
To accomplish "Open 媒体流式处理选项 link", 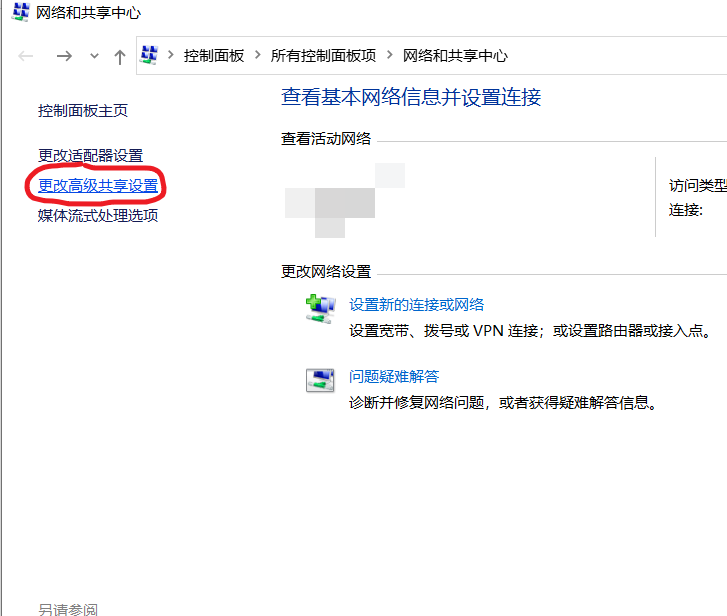I will [98, 216].
